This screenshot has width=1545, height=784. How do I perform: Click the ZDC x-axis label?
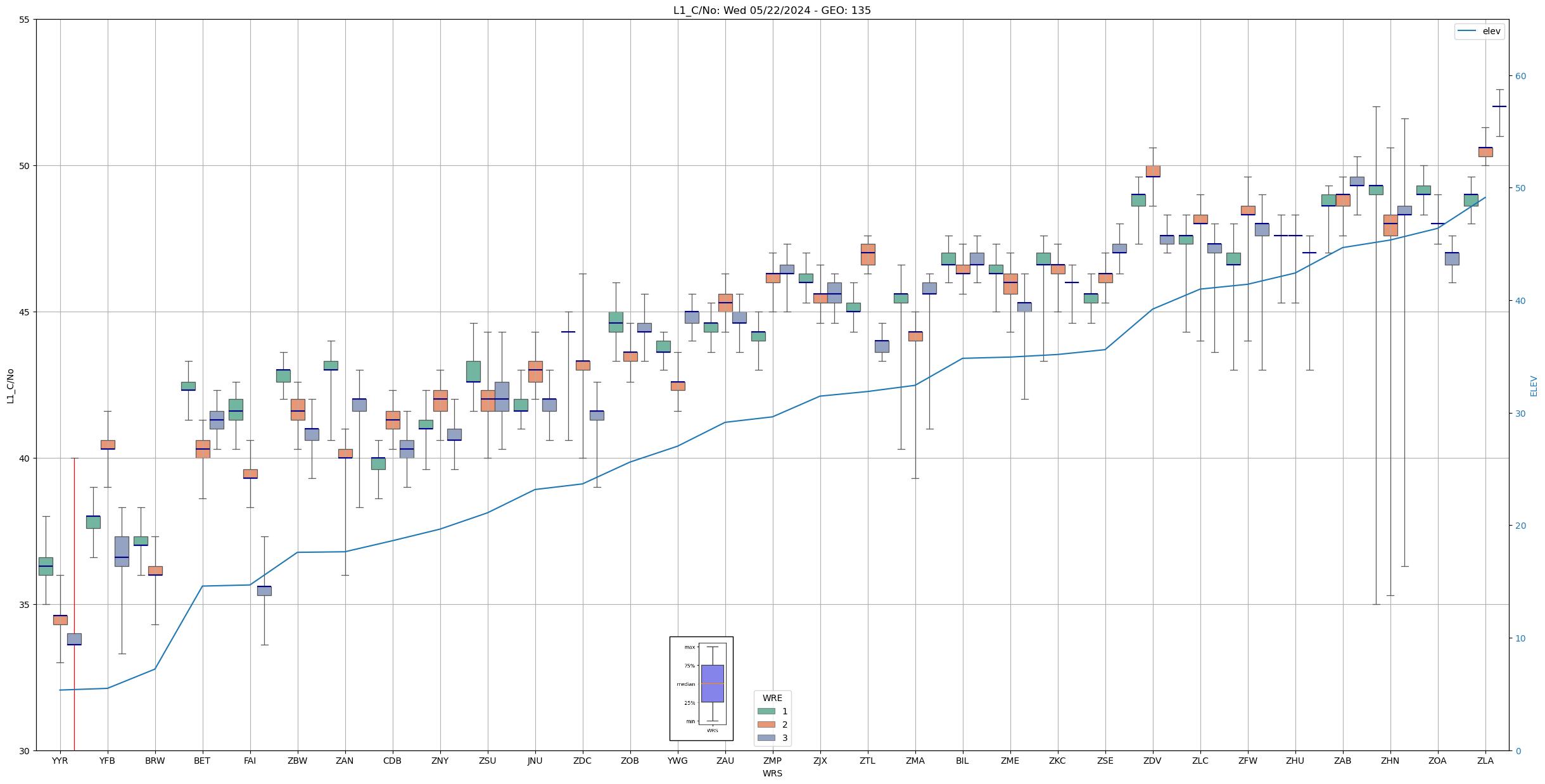(x=583, y=761)
